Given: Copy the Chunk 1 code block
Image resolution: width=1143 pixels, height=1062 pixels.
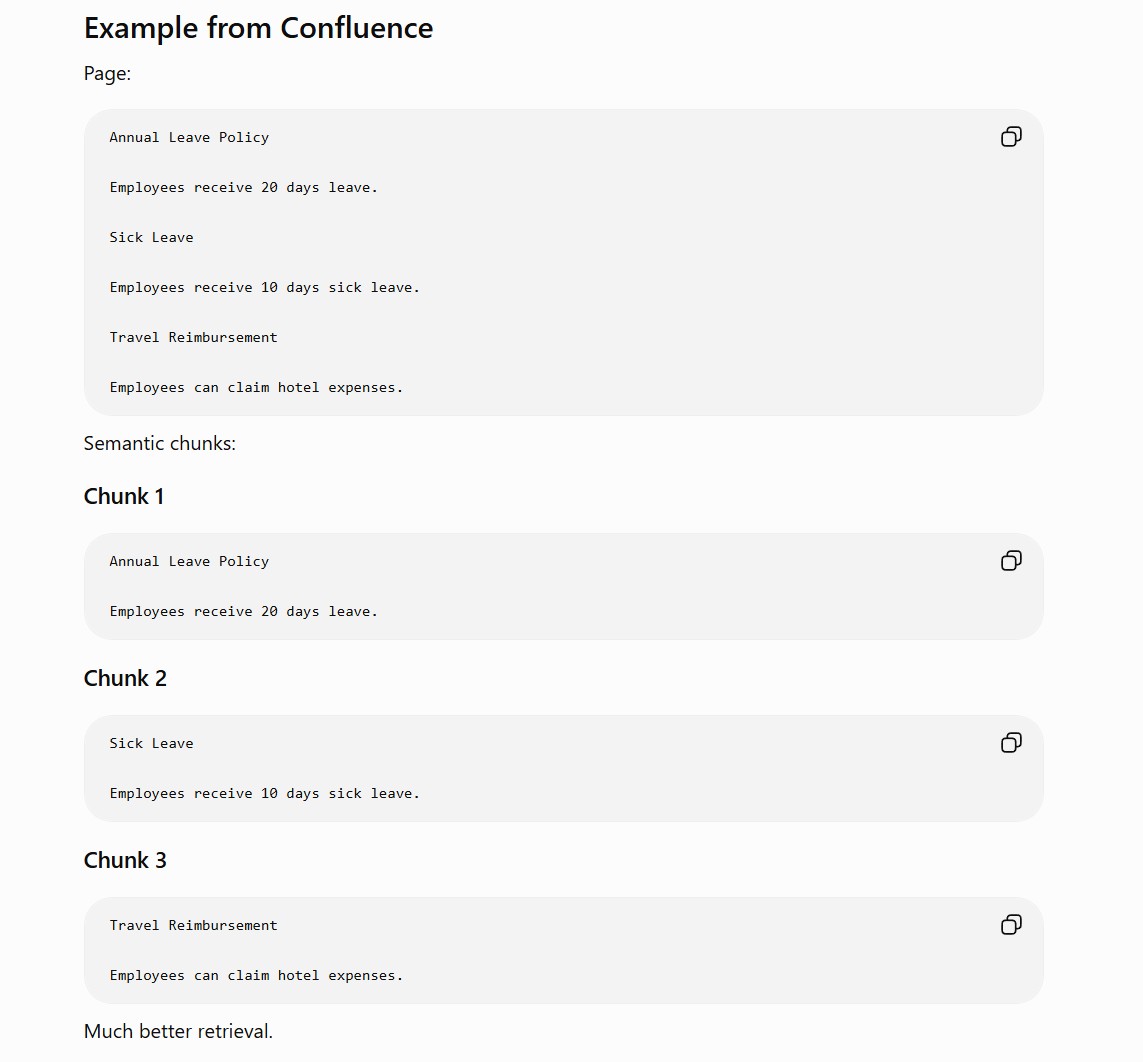Looking at the screenshot, I should (1011, 561).
